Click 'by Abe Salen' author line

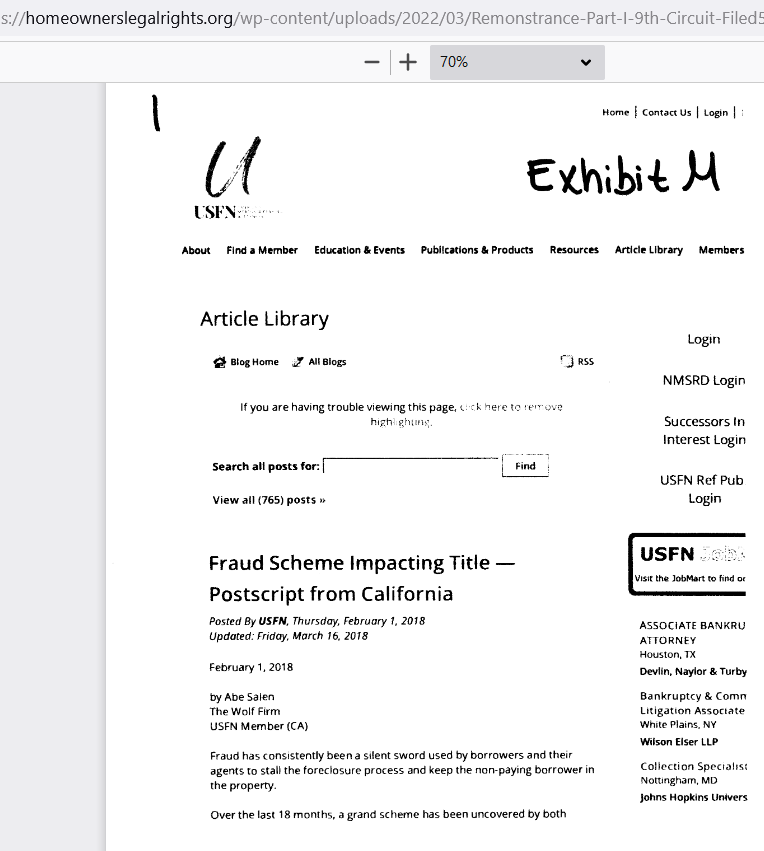(242, 697)
